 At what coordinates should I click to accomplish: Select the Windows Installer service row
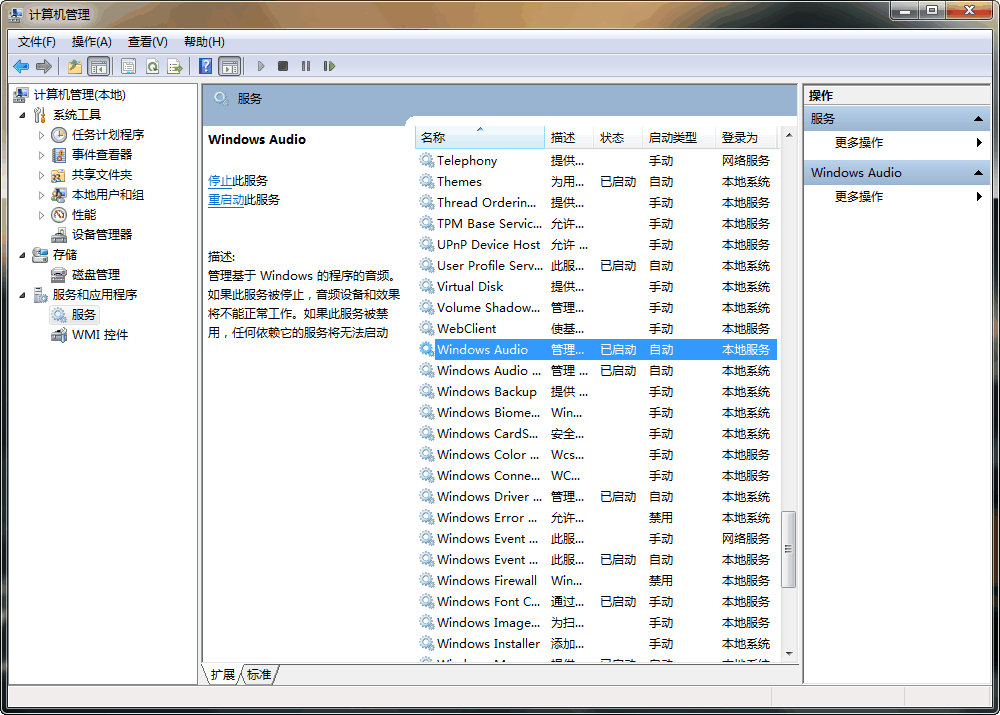click(x=596, y=644)
